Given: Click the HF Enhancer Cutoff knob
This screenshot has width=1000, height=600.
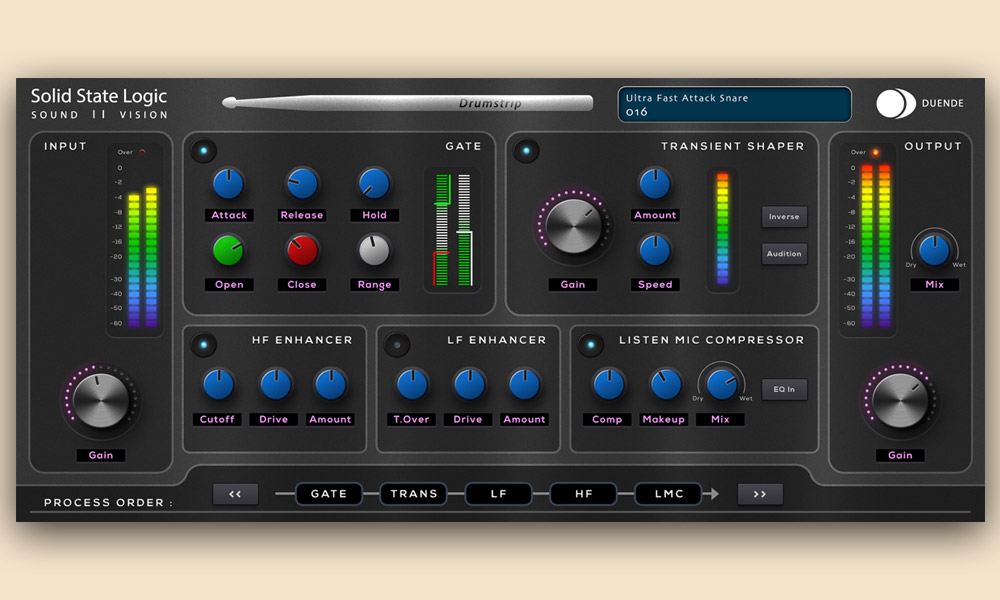Looking at the screenshot, I should [x=217, y=384].
